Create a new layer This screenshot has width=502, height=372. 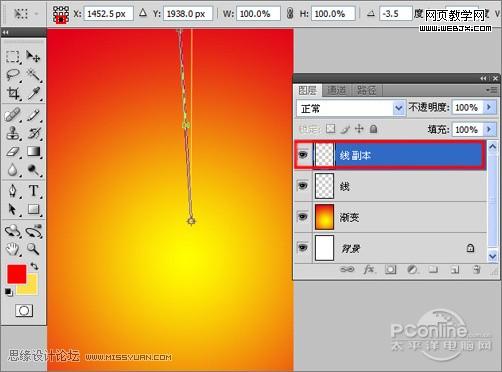pos(455,269)
